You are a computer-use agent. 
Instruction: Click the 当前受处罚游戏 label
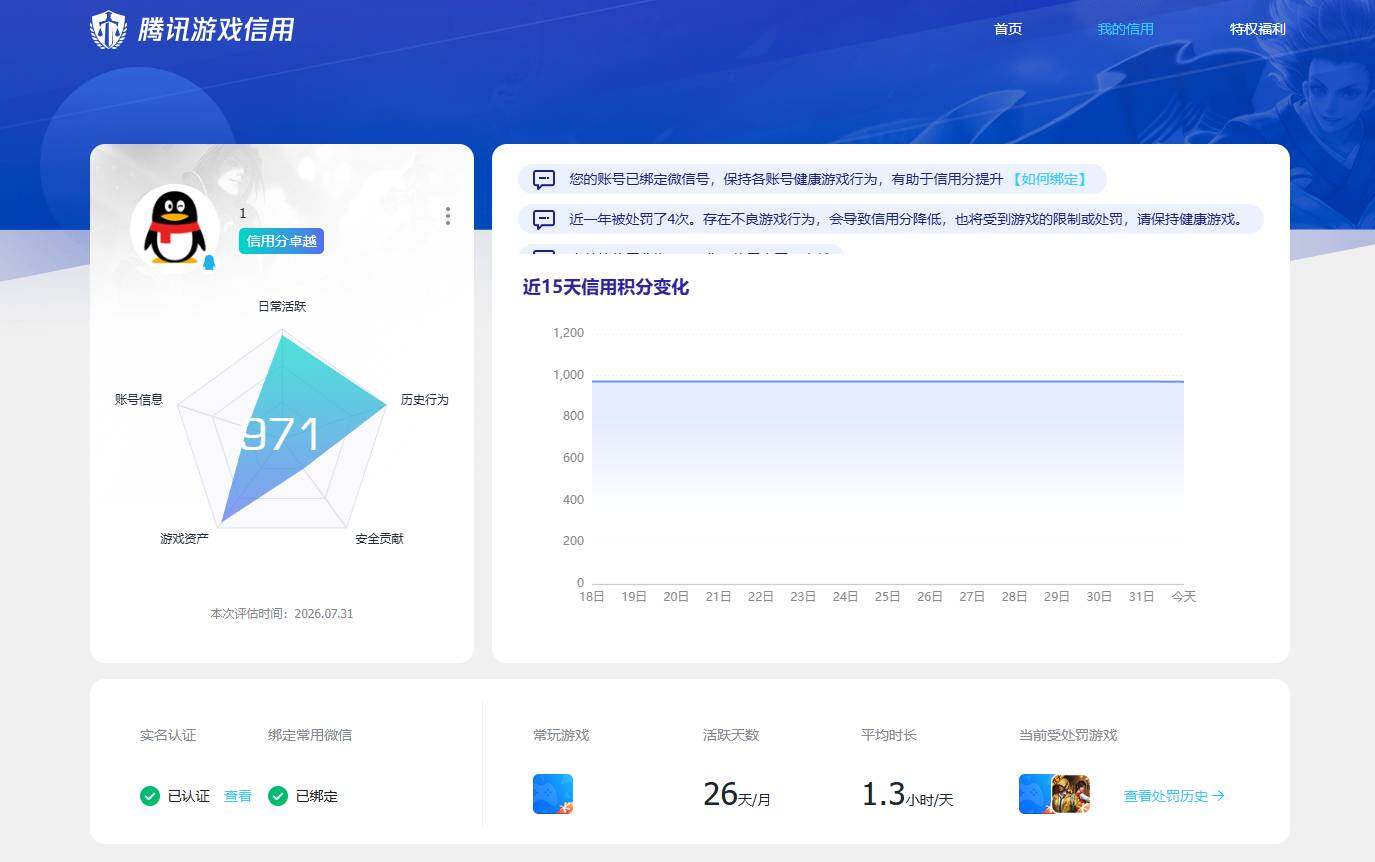pyautogui.click(x=1068, y=735)
